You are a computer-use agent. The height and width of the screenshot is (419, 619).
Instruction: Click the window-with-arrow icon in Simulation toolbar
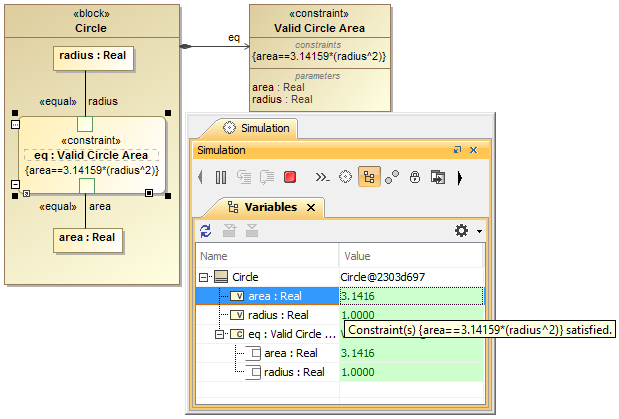click(x=438, y=177)
